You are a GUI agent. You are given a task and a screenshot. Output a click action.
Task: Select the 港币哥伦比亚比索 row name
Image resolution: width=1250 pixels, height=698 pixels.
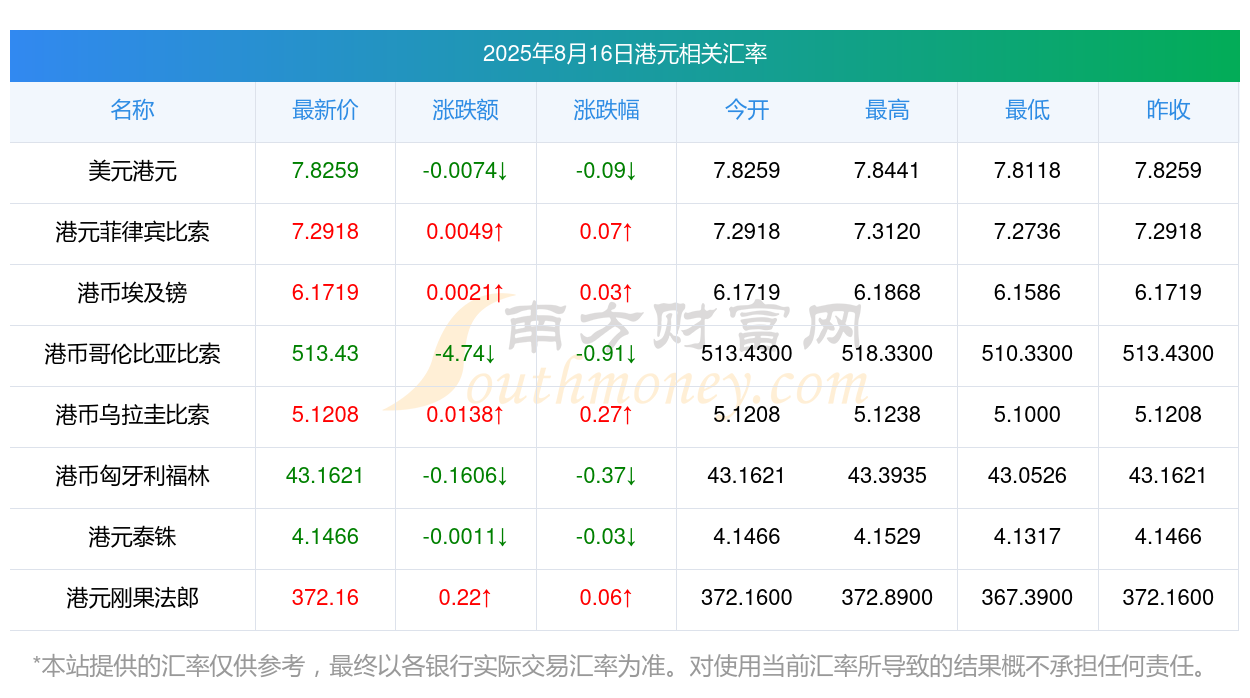pos(132,354)
